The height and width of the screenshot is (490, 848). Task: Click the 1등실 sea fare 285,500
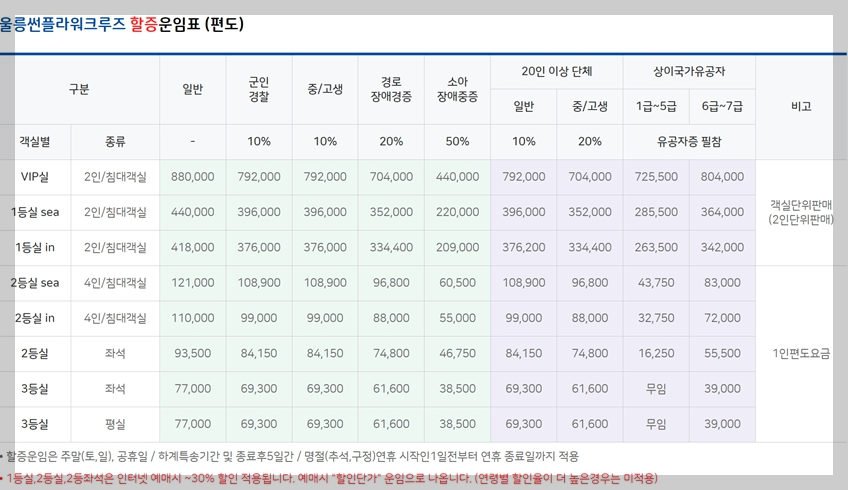(656, 212)
